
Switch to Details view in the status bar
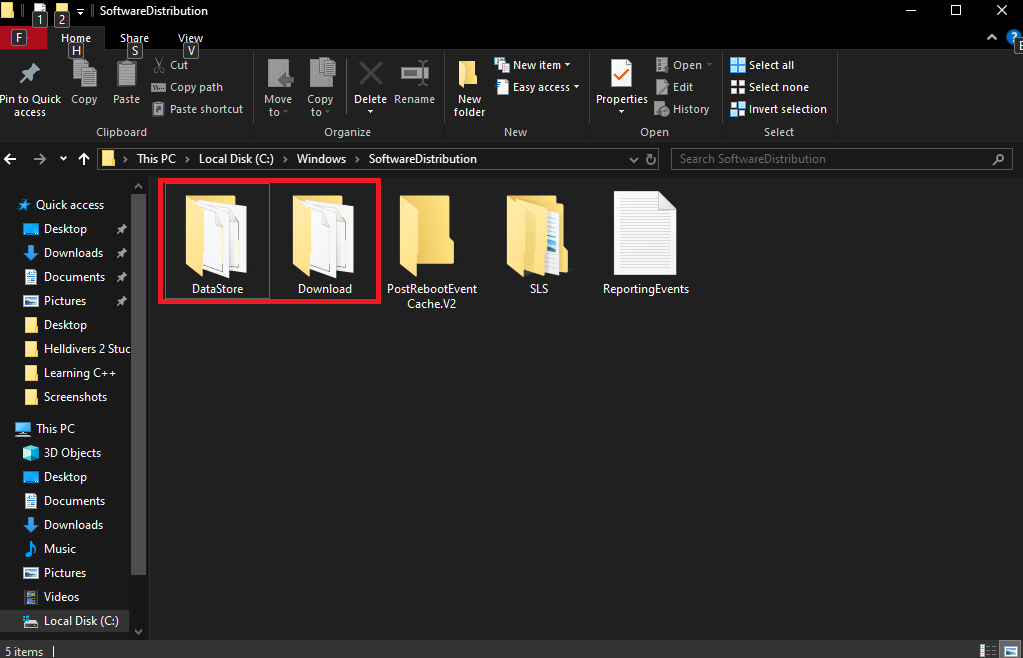[987, 651]
